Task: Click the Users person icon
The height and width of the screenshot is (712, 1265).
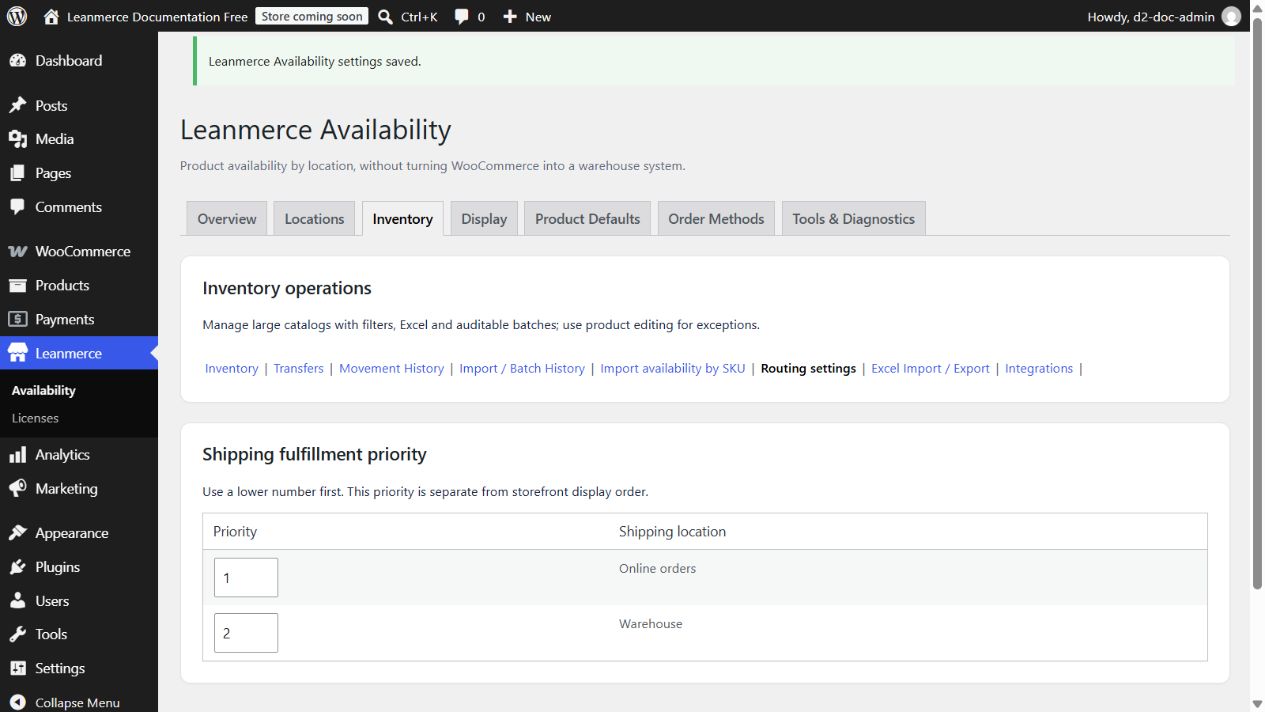Action: point(17,601)
